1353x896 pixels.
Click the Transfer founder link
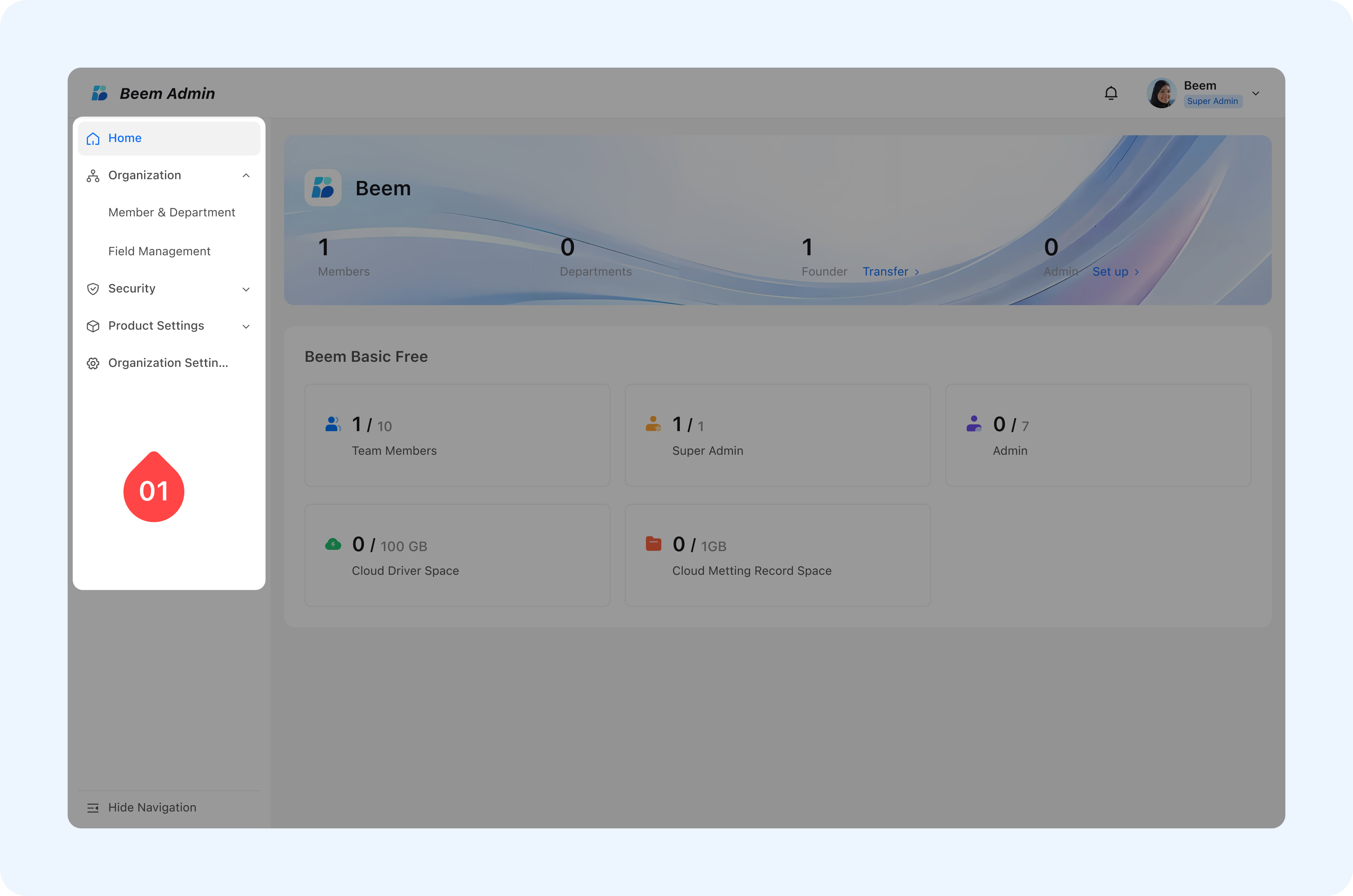(x=890, y=272)
